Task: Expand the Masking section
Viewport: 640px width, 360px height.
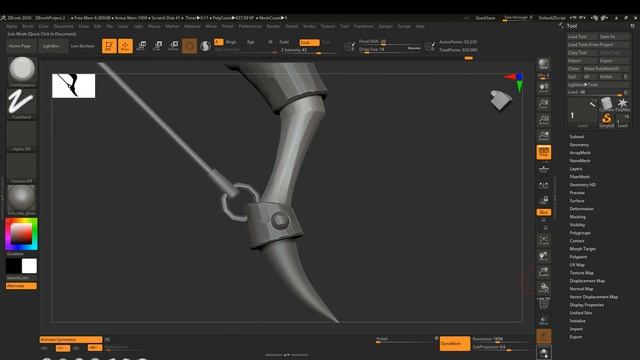Action: click(578, 217)
